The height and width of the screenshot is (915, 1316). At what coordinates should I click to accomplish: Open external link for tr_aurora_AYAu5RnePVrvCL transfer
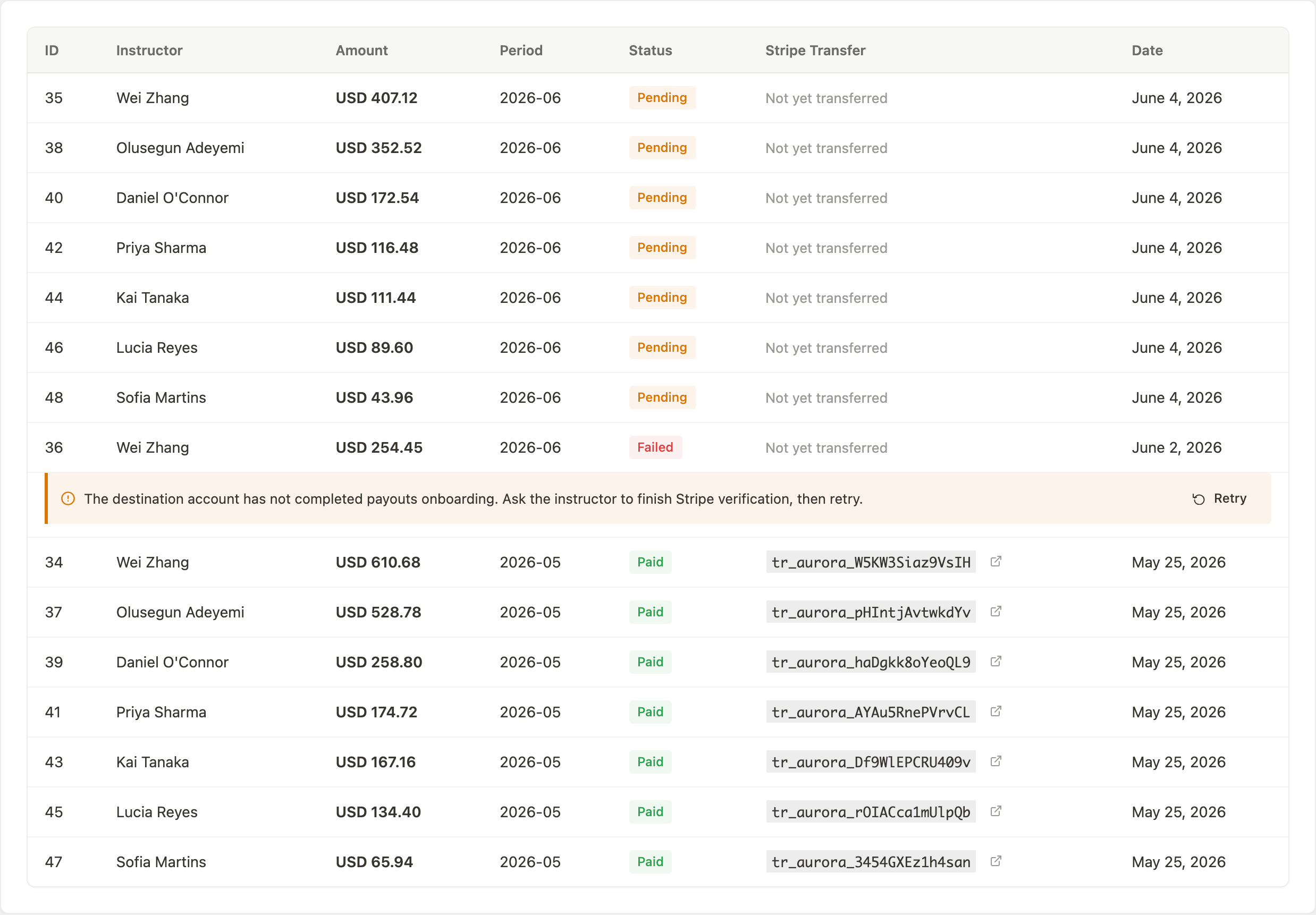pyautogui.click(x=996, y=711)
